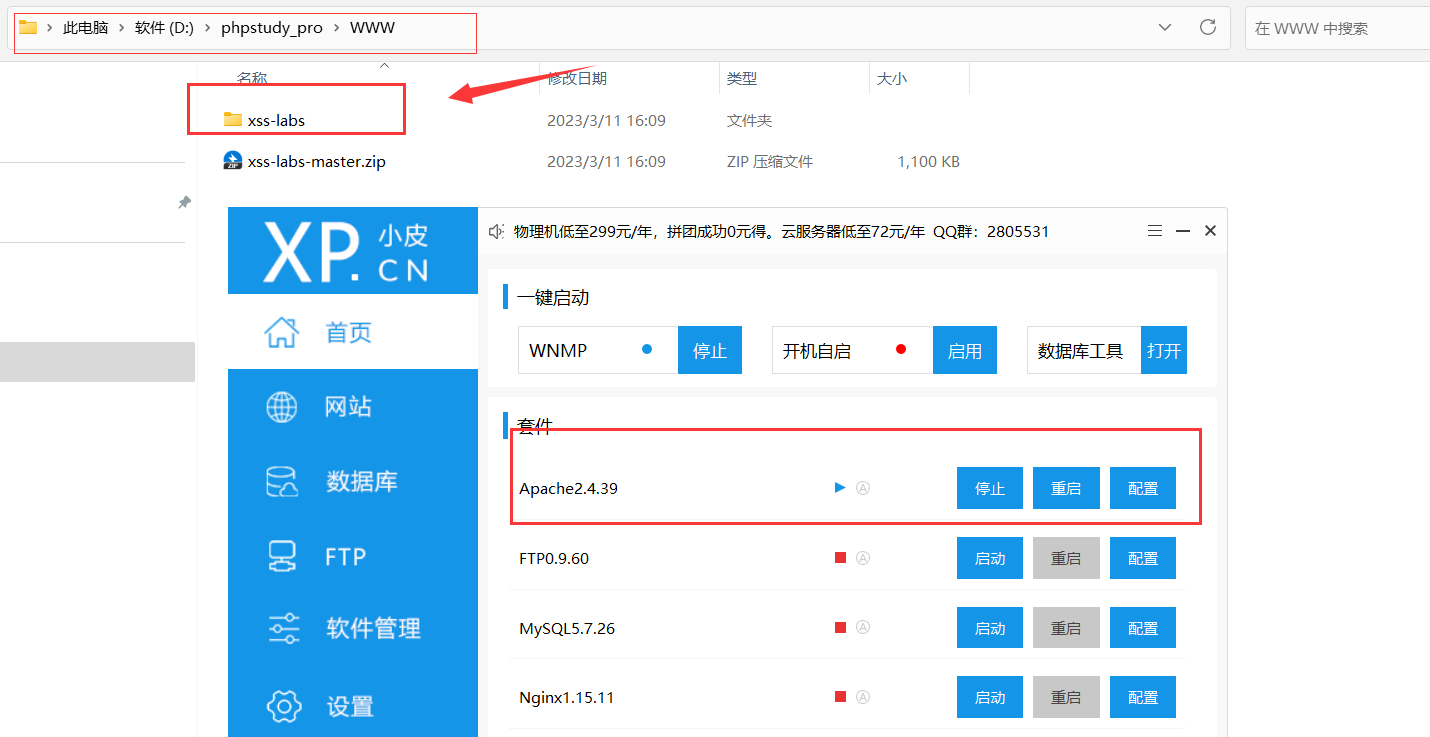
Task: Start MySQL5.7.26 with its 启动 button
Action: [x=990, y=628]
